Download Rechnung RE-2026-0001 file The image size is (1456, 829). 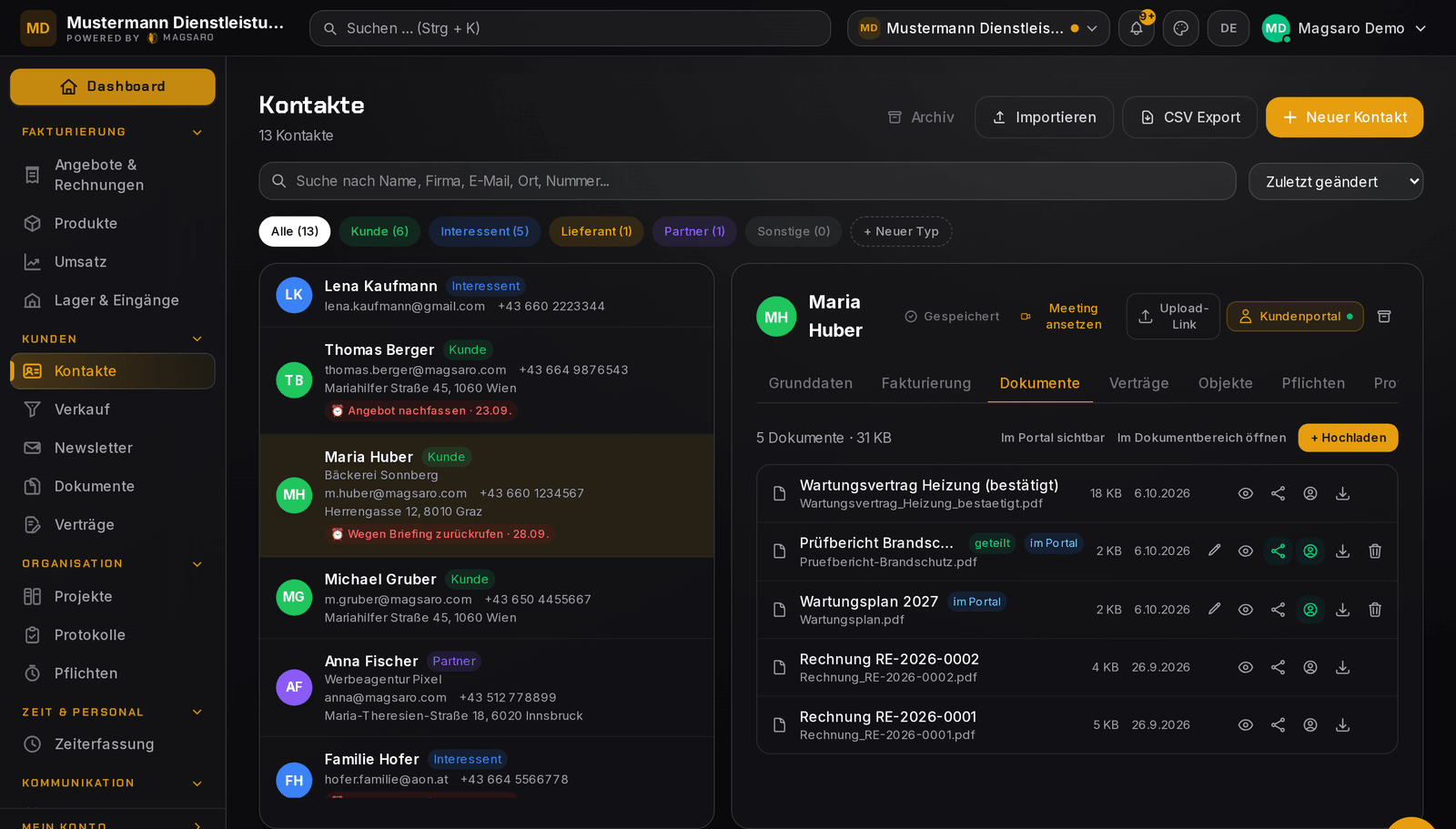tap(1342, 725)
